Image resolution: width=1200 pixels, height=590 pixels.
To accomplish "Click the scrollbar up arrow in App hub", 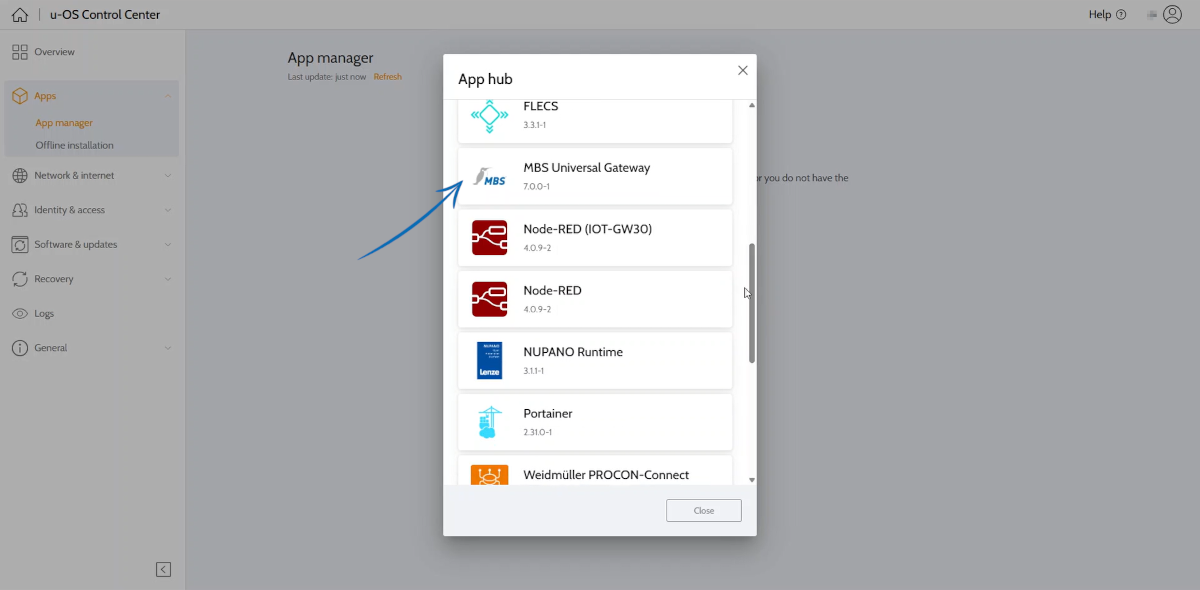I will (752, 105).
